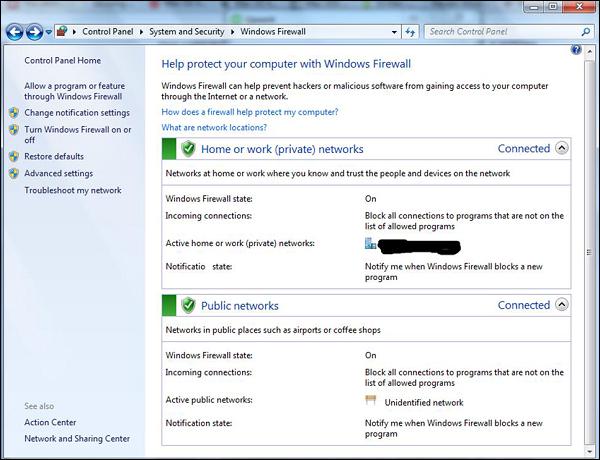The height and width of the screenshot is (460, 600).
Task: Open Action Center link
Action: (x=50, y=422)
